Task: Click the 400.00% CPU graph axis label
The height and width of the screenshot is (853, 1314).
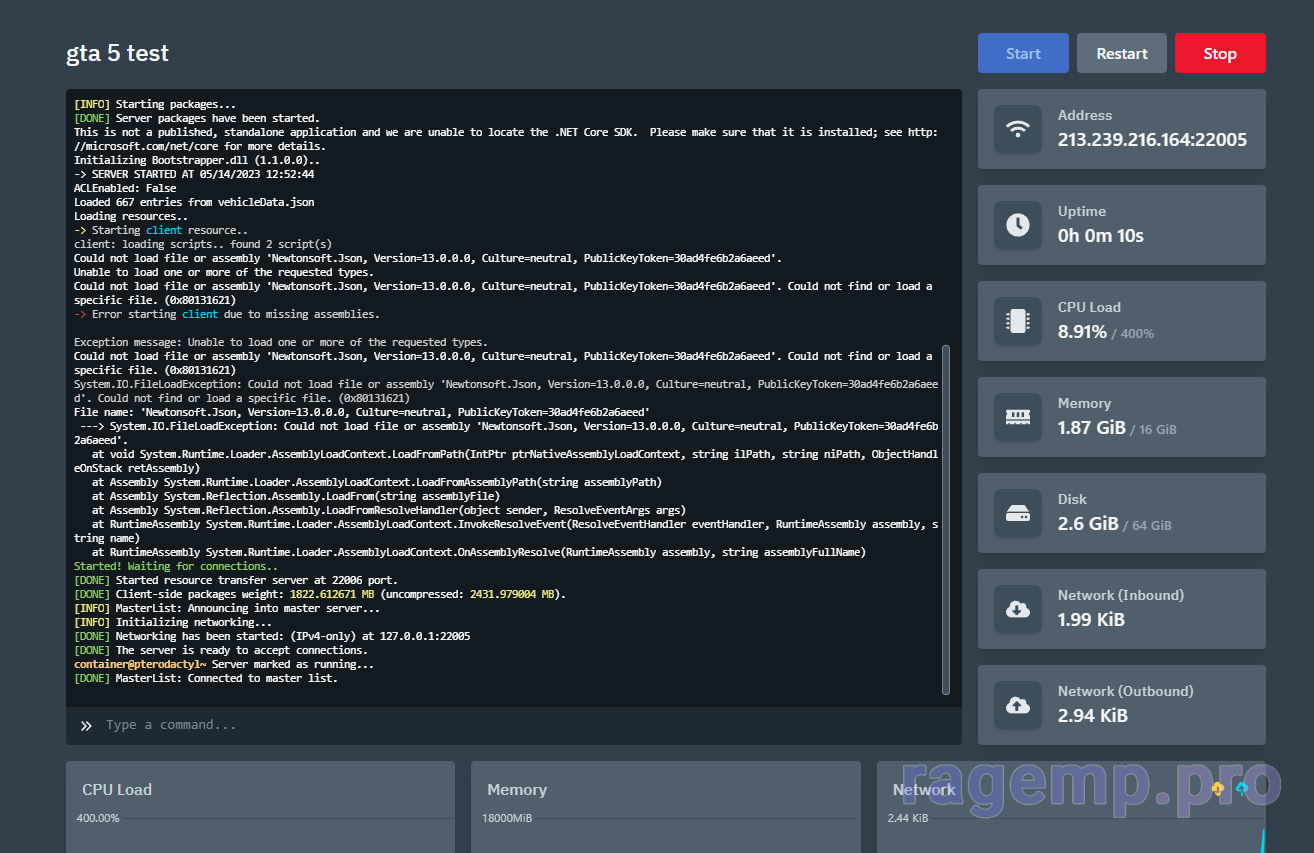Action: (98, 818)
